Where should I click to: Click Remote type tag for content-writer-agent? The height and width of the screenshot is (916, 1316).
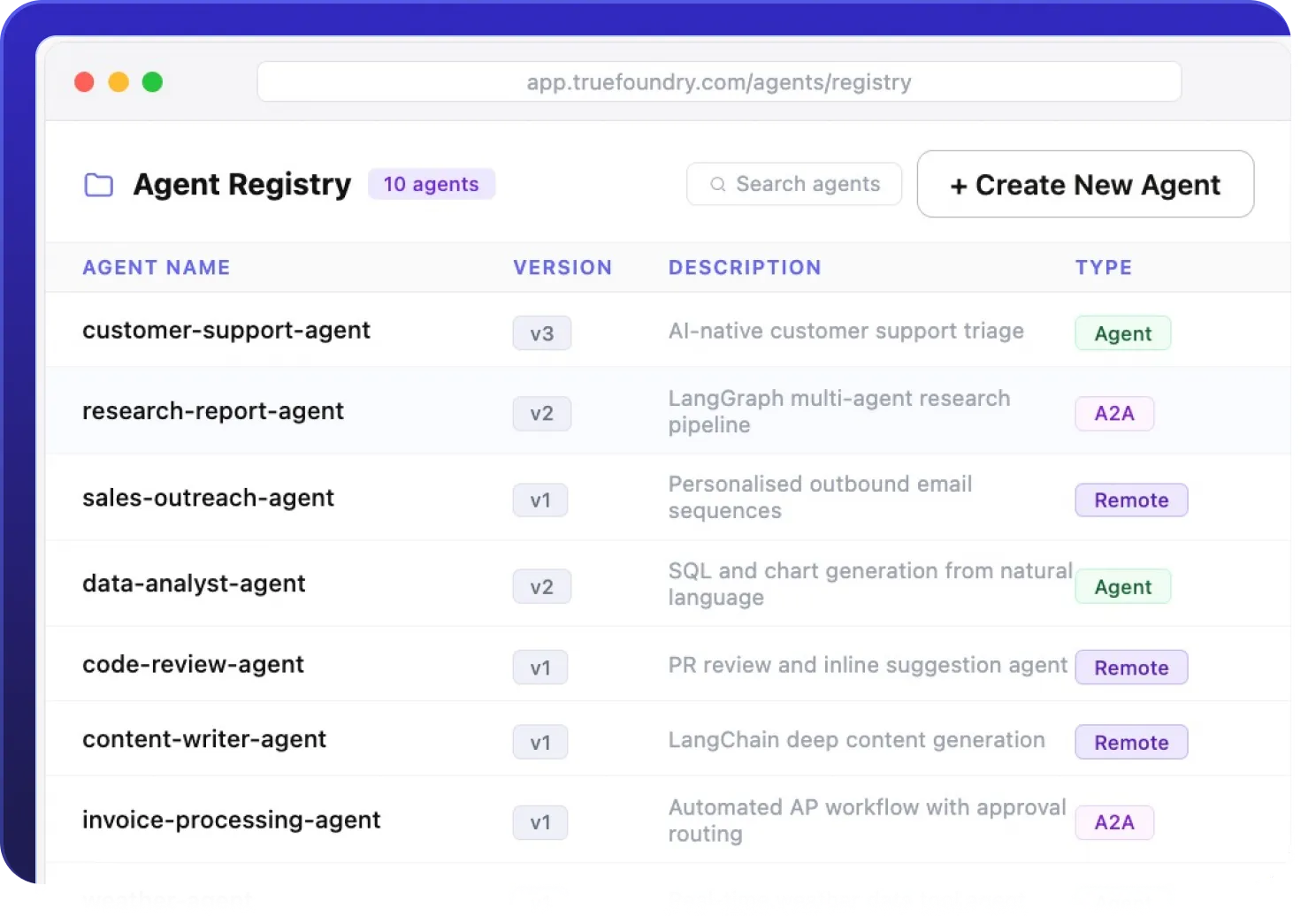[x=1131, y=743]
